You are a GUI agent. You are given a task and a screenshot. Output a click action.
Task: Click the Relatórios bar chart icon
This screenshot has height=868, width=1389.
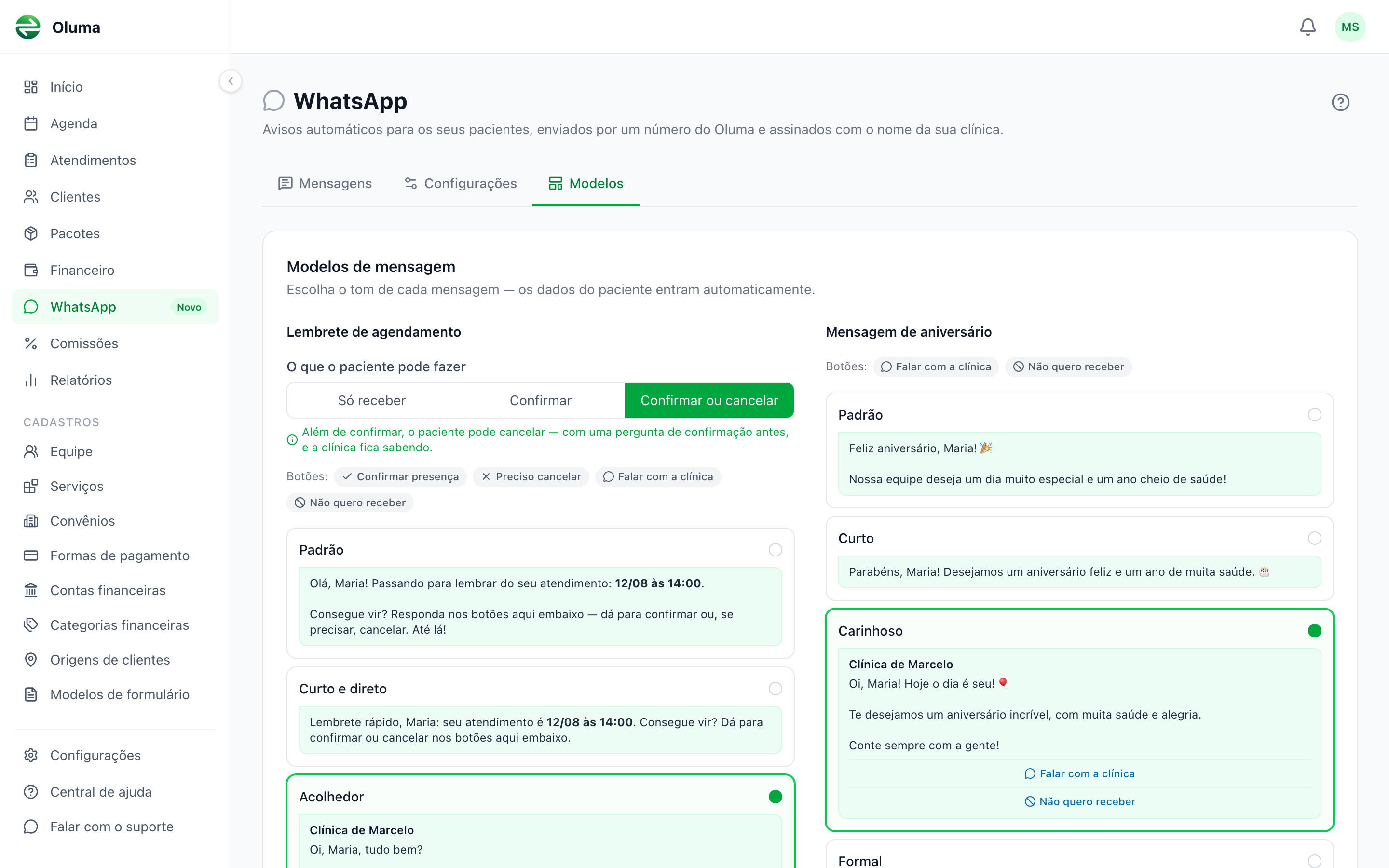(x=31, y=380)
